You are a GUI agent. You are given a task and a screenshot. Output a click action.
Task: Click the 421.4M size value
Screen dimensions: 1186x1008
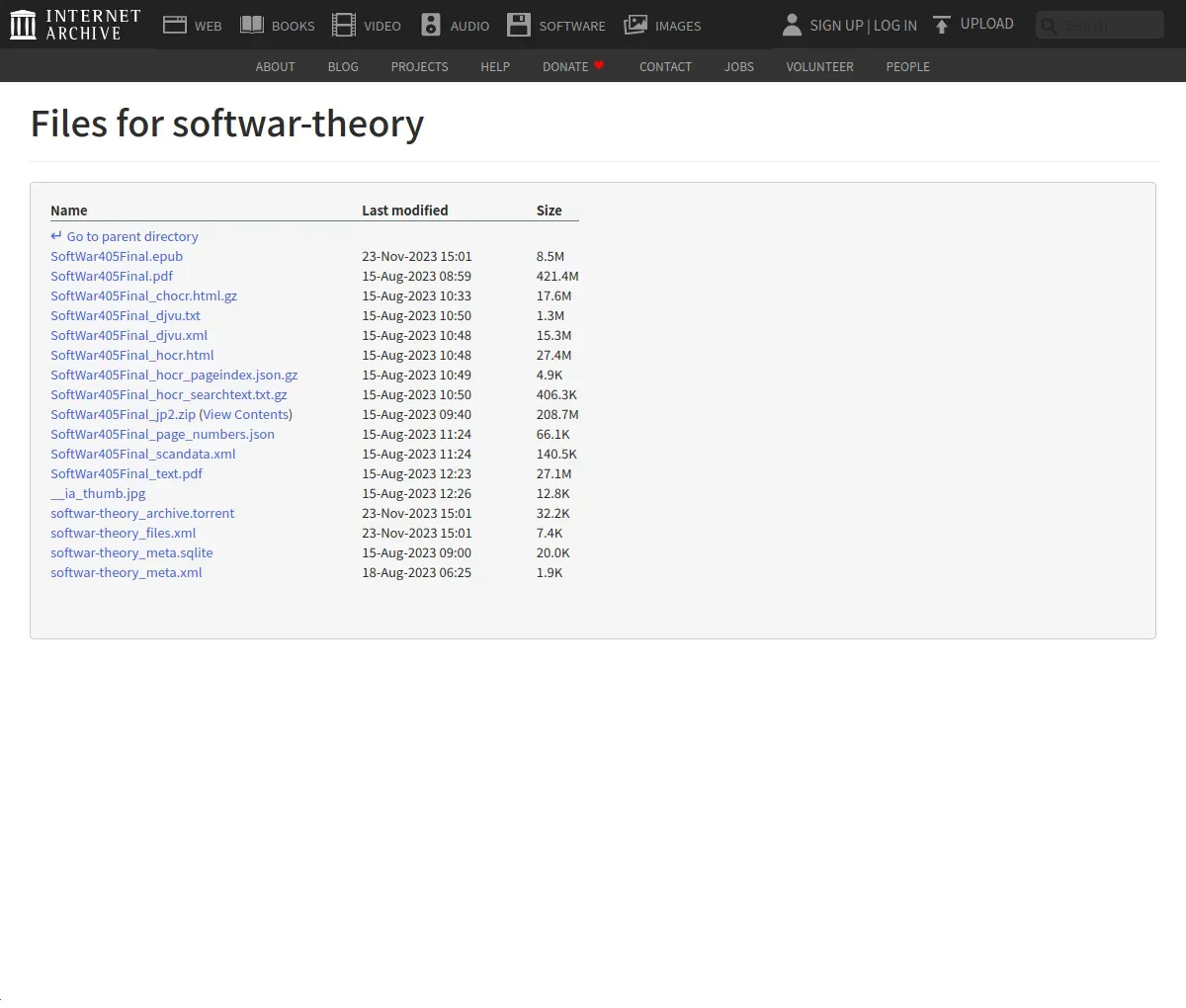pyautogui.click(x=557, y=276)
